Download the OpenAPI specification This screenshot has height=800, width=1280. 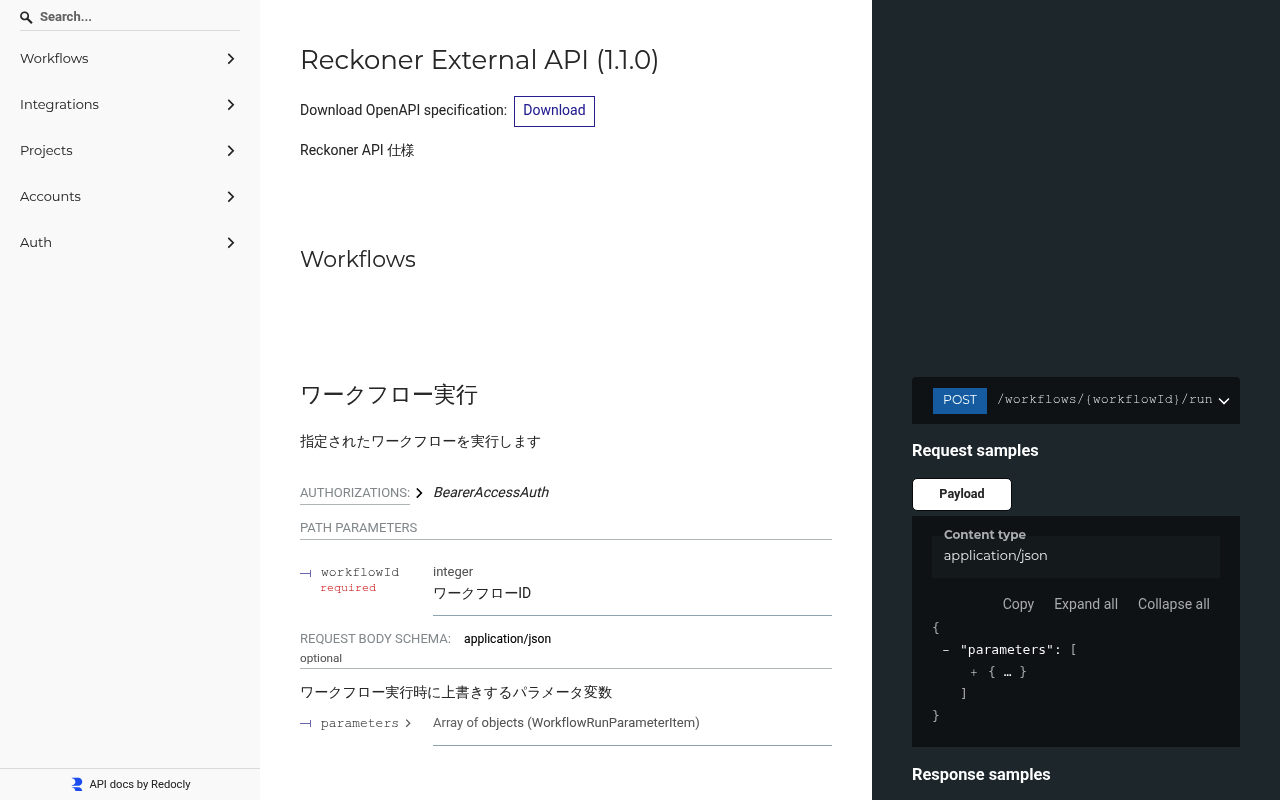554,111
